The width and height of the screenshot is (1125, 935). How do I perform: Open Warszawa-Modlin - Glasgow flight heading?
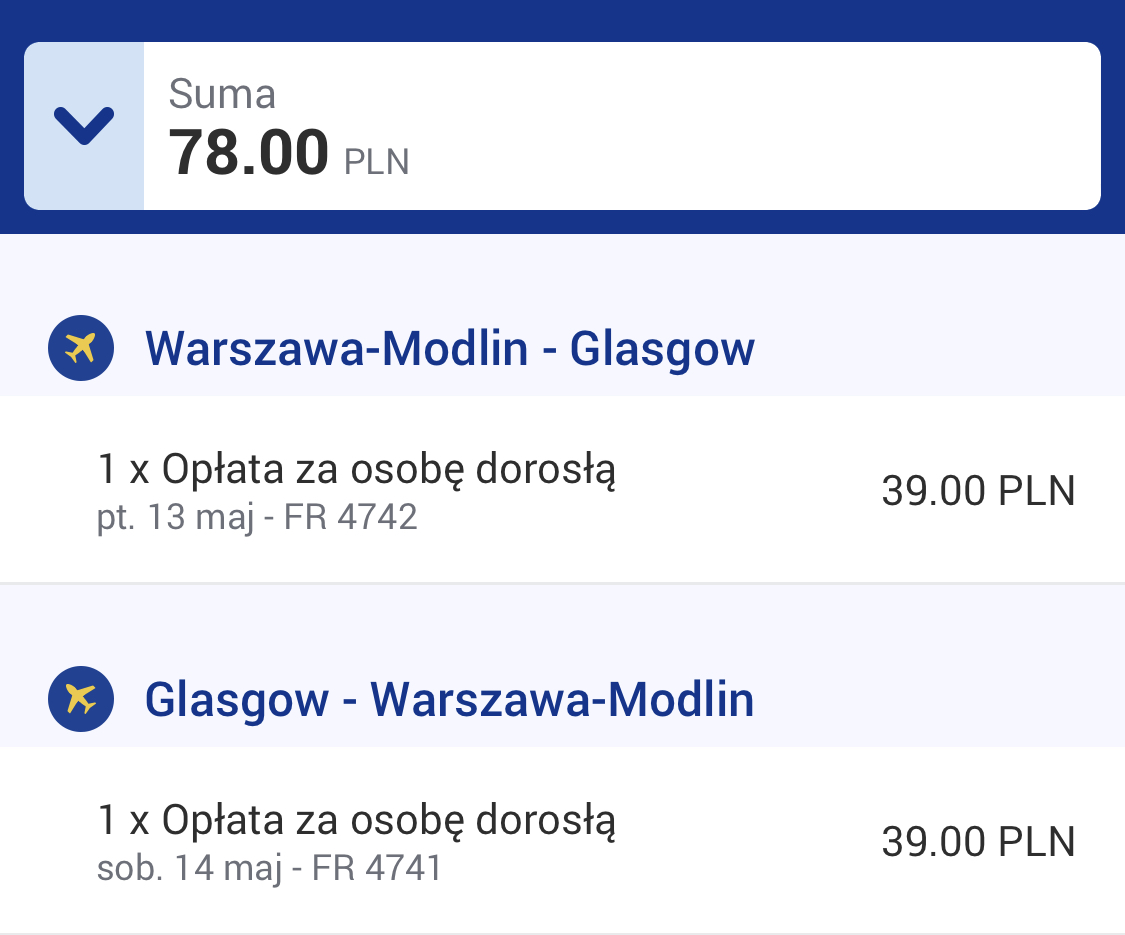click(x=450, y=349)
